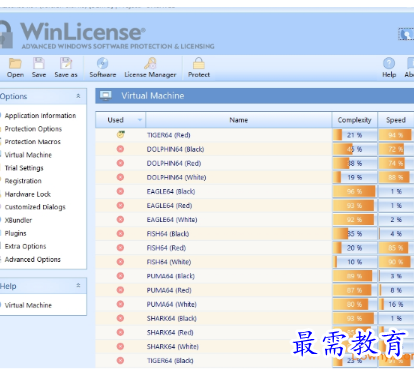Toggle the used icon for SHARK64 (Red)
The height and width of the screenshot is (375, 414).
click(120, 332)
